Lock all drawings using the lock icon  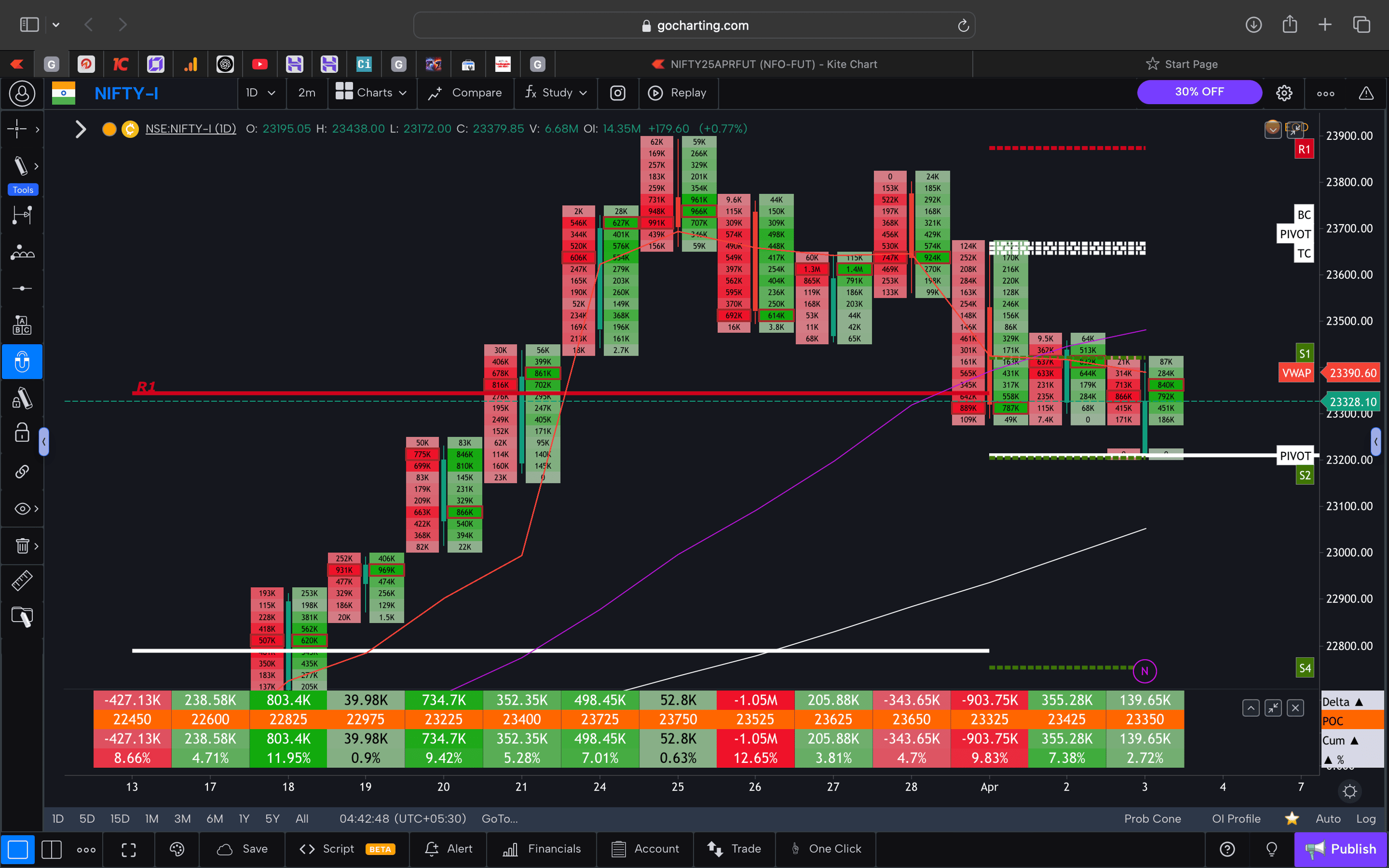(x=22, y=433)
